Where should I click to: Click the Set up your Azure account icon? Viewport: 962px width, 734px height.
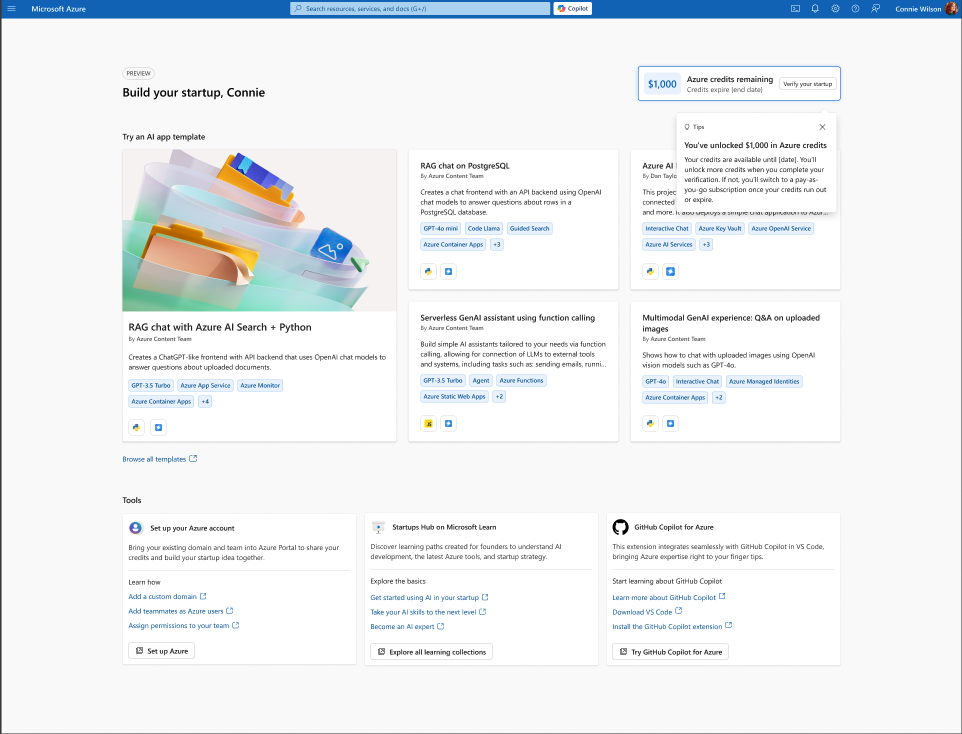point(136,528)
